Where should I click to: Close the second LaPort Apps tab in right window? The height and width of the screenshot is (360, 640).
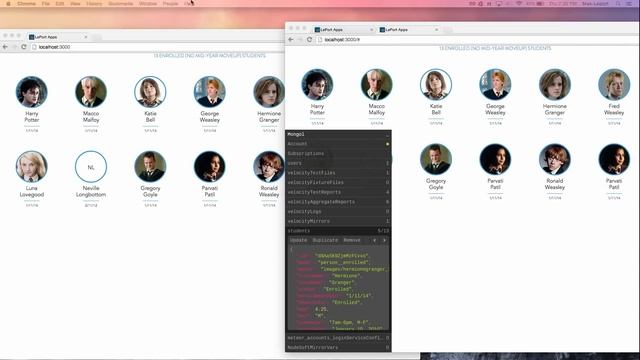[x=436, y=30]
